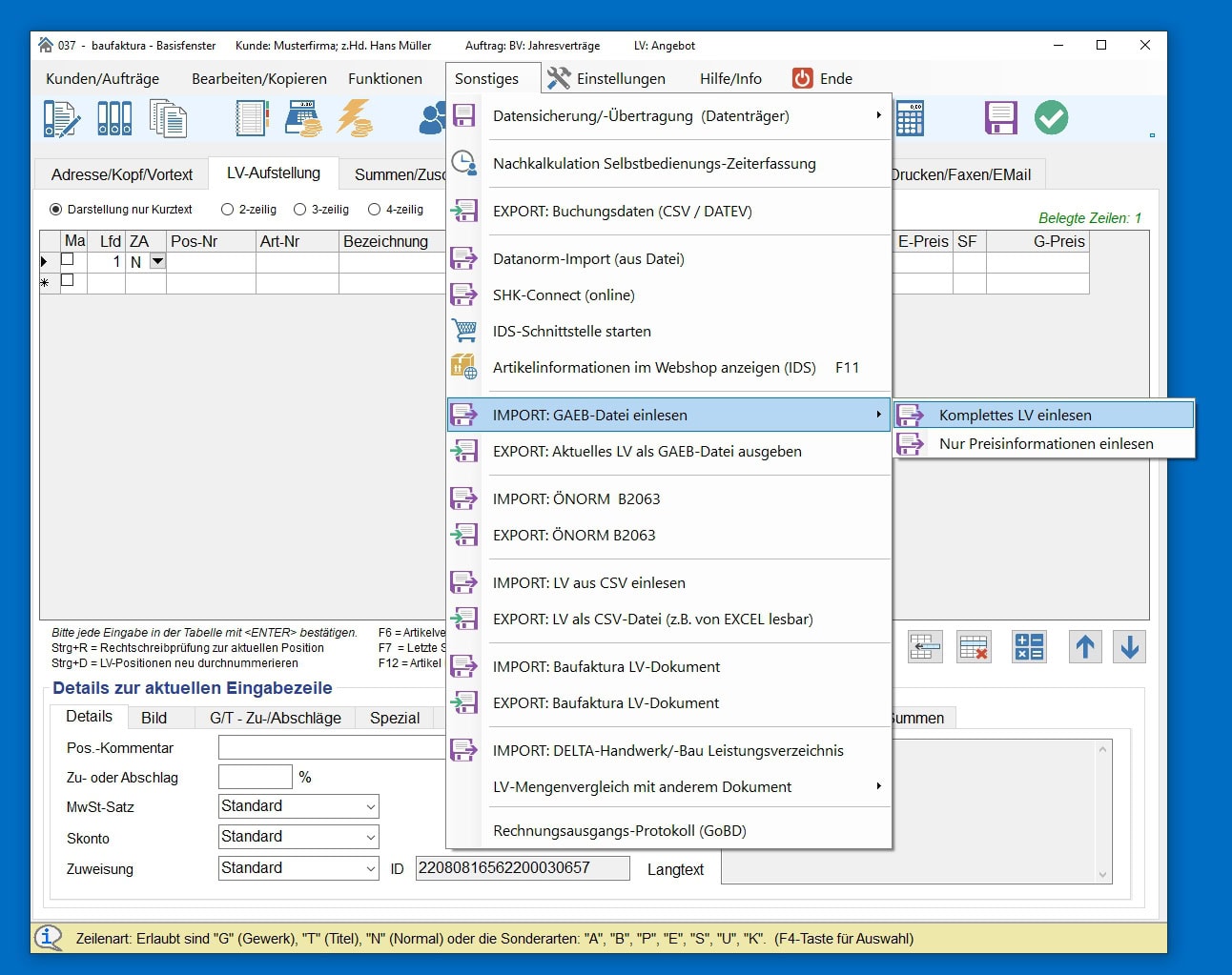Screen dimensions: 1232x975
Task: Click the document with pencil icon
Action: [61, 118]
